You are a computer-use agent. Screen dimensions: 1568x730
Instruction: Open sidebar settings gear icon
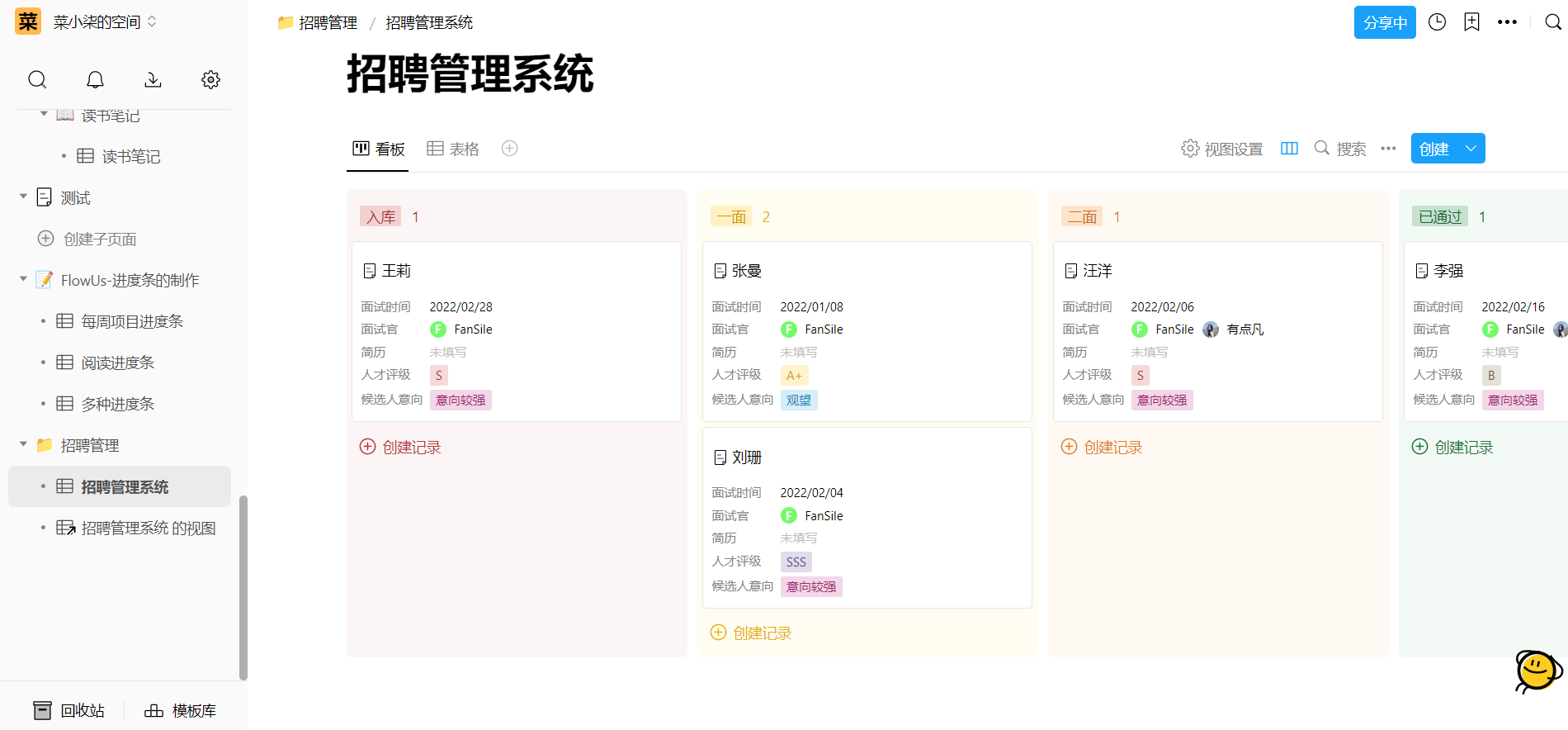[210, 79]
